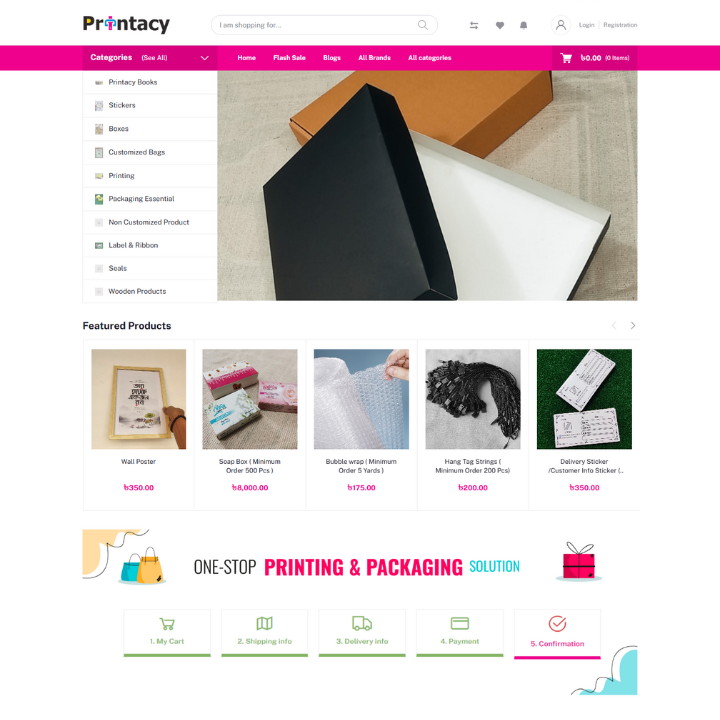Open wishlist heart icon

(500, 25)
